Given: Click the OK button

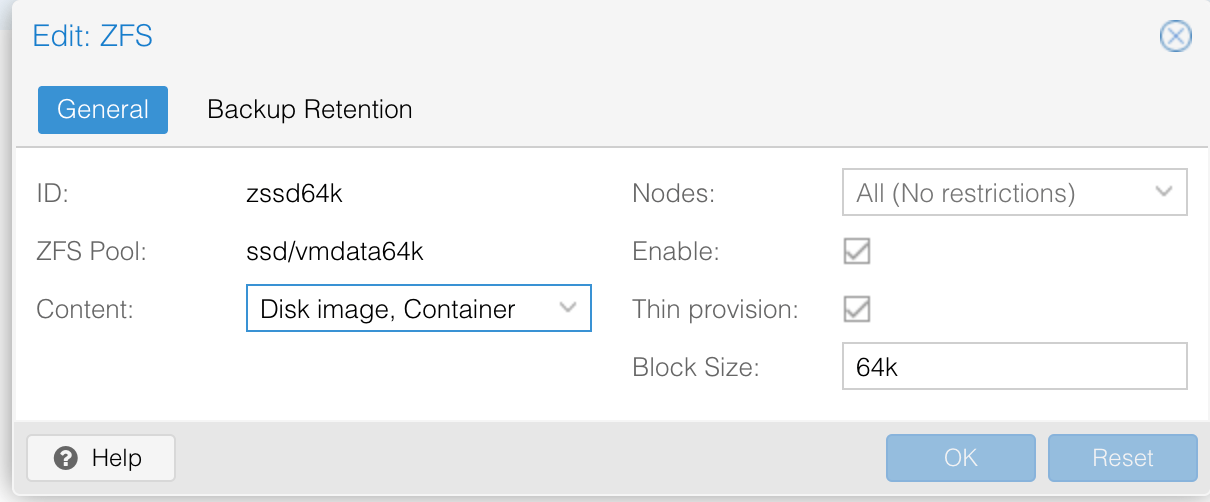Looking at the screenshot, I should tap(960, 458).
